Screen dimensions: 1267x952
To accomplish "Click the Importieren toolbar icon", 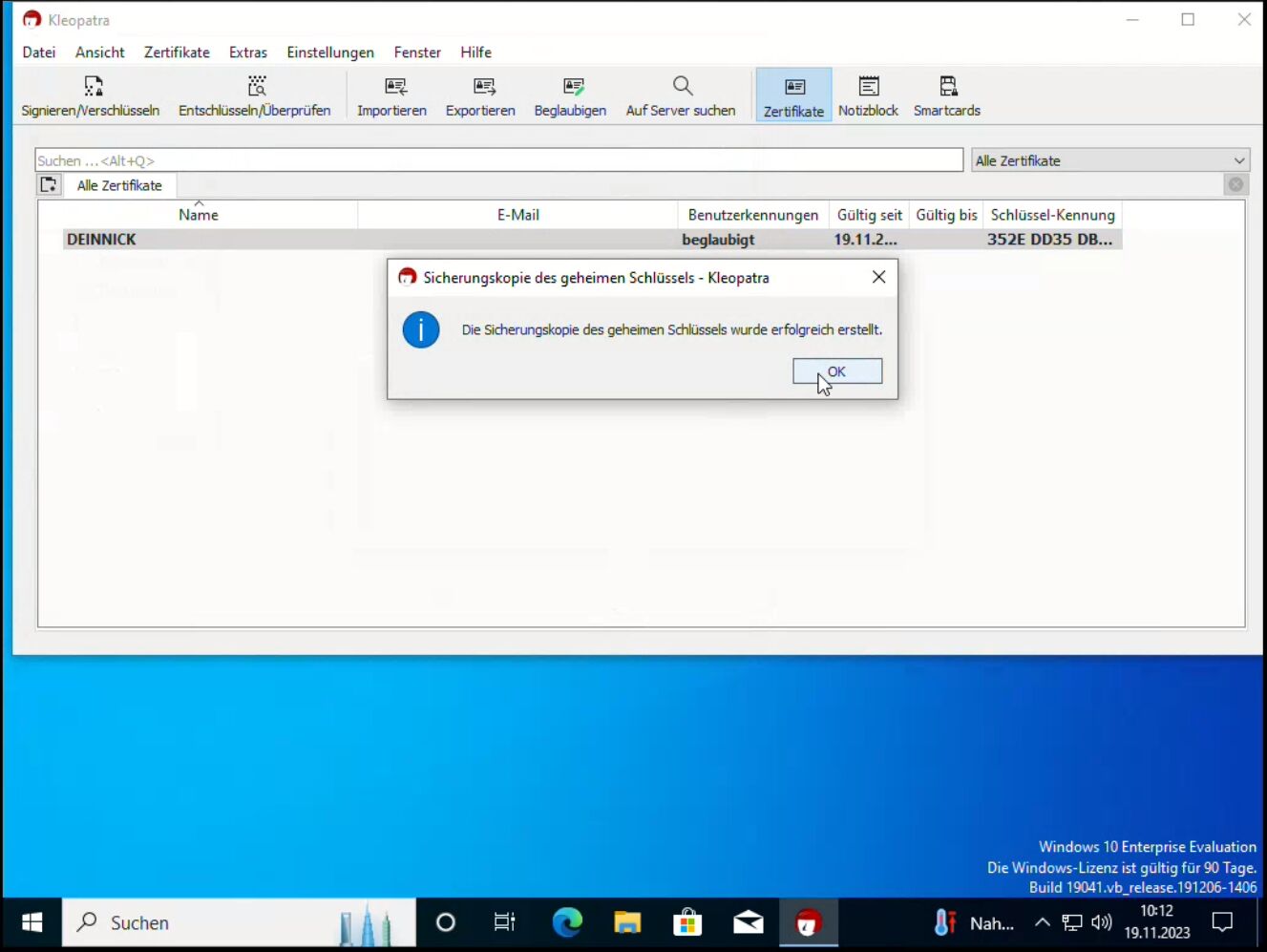I will click(391, 96).
